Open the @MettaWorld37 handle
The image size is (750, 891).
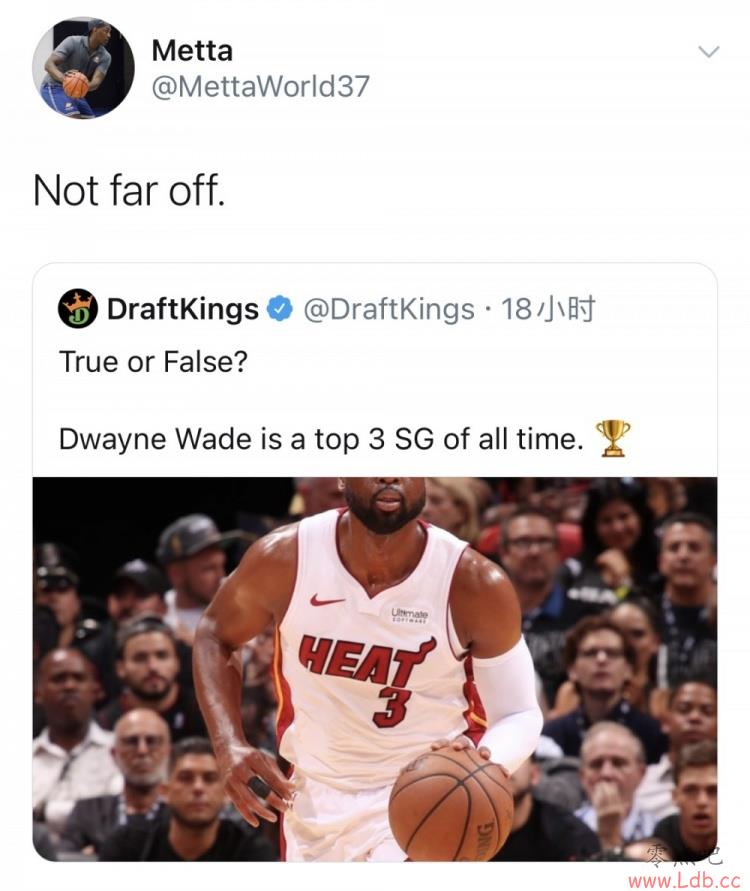260,86
